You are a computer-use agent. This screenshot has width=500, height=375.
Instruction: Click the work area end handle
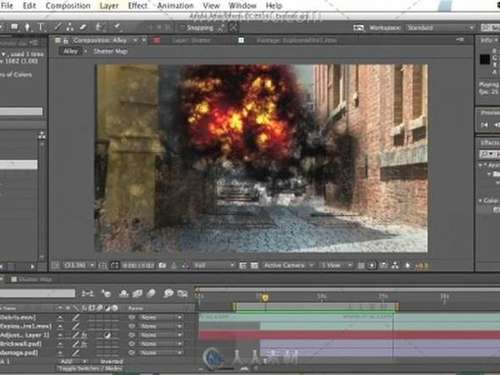pos(397,306)
